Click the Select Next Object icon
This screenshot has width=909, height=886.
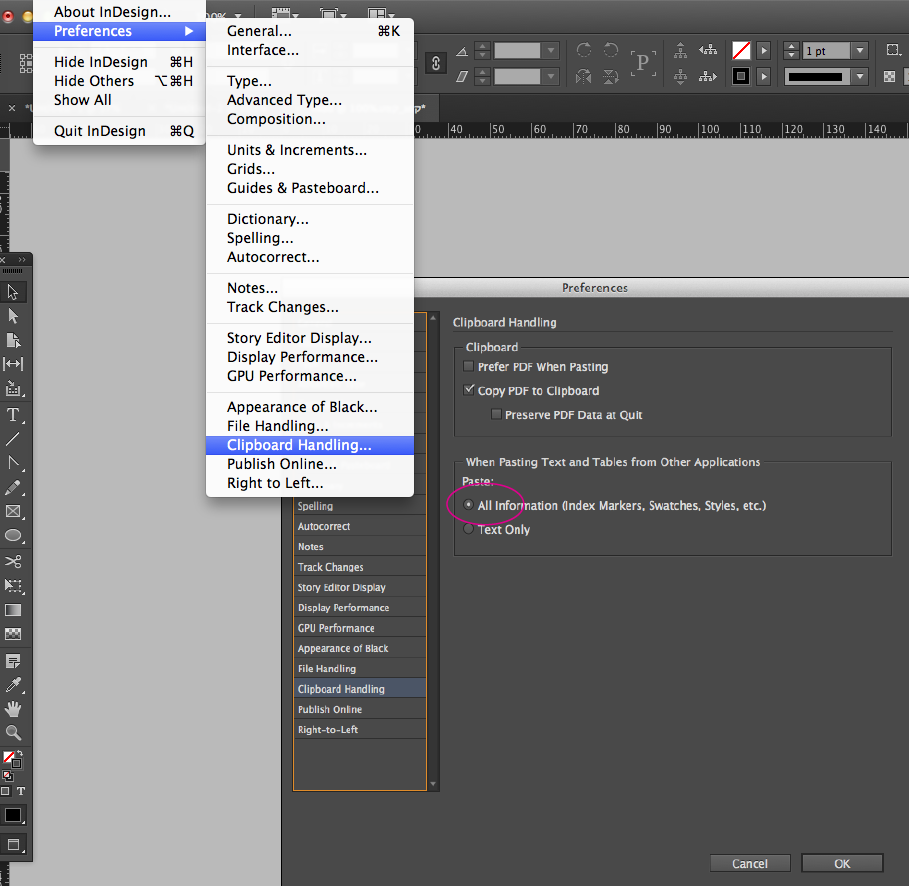pyautogui.click(x=708, y=76)
